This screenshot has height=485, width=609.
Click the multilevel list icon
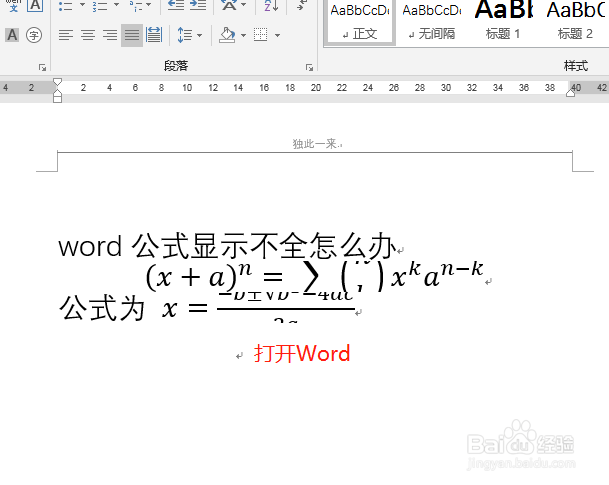pyautogui.click(x=136, y=6)
